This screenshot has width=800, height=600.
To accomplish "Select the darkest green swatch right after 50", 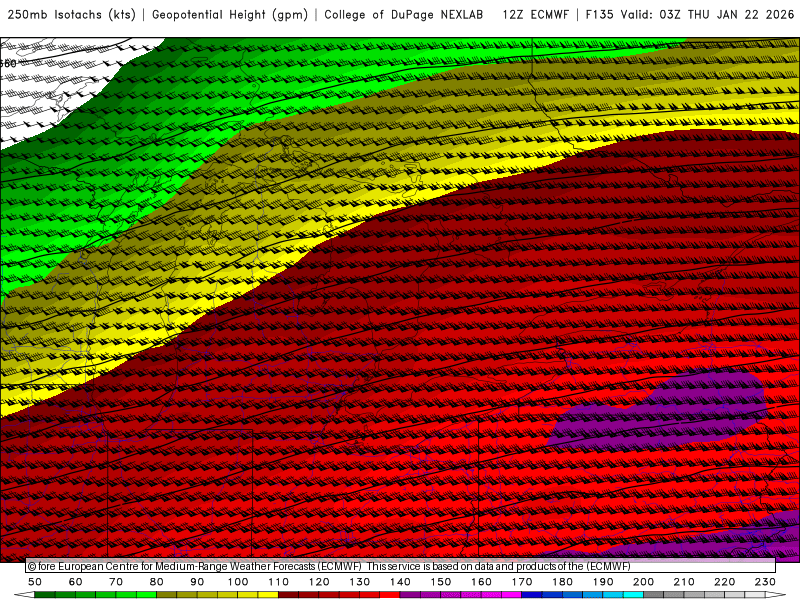I will tap(44, 595).
